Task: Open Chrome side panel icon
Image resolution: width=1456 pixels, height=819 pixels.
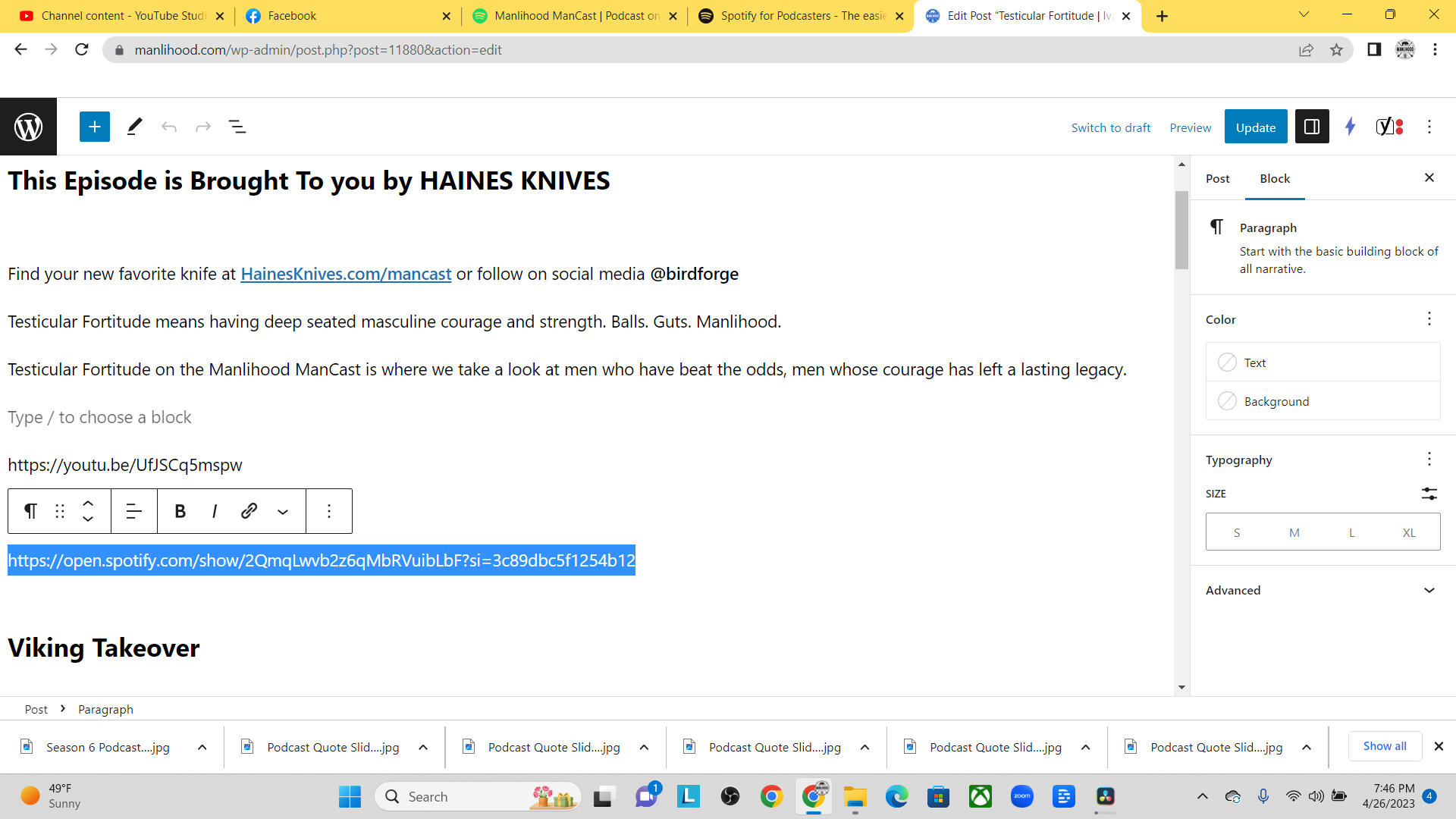Action: pyautogui.click(x=1373, y=49)
